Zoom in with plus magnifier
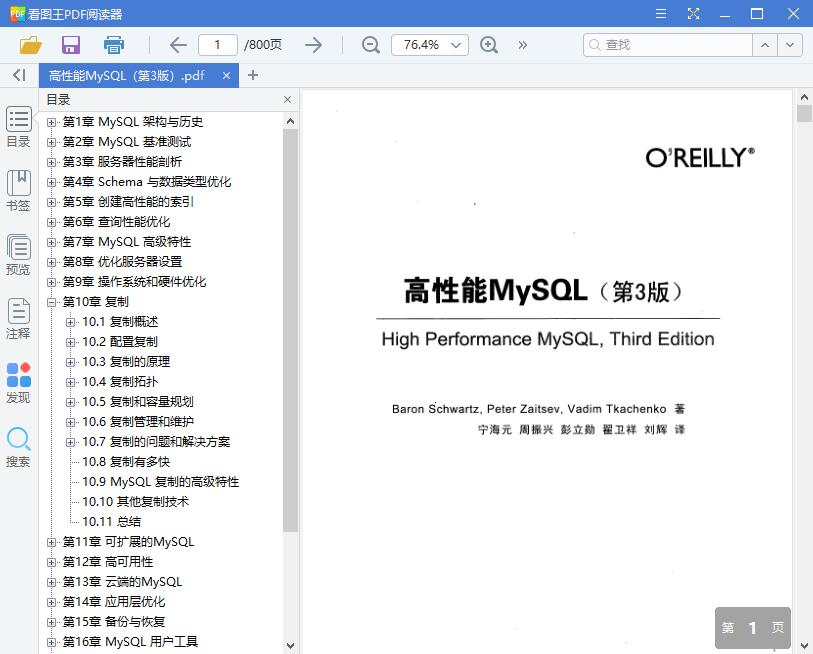The width and height of the screenshot is (813, 654). tap(488, 45)
